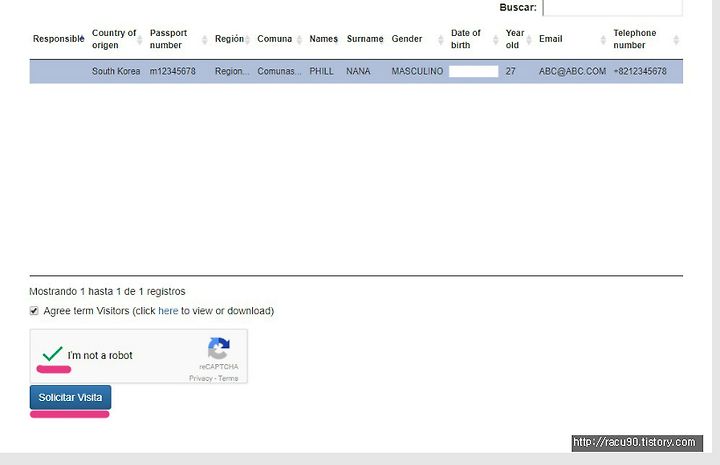Submit with the Solicitar Visita button
This screenshot has width=720, height=465.
point(70,397)
